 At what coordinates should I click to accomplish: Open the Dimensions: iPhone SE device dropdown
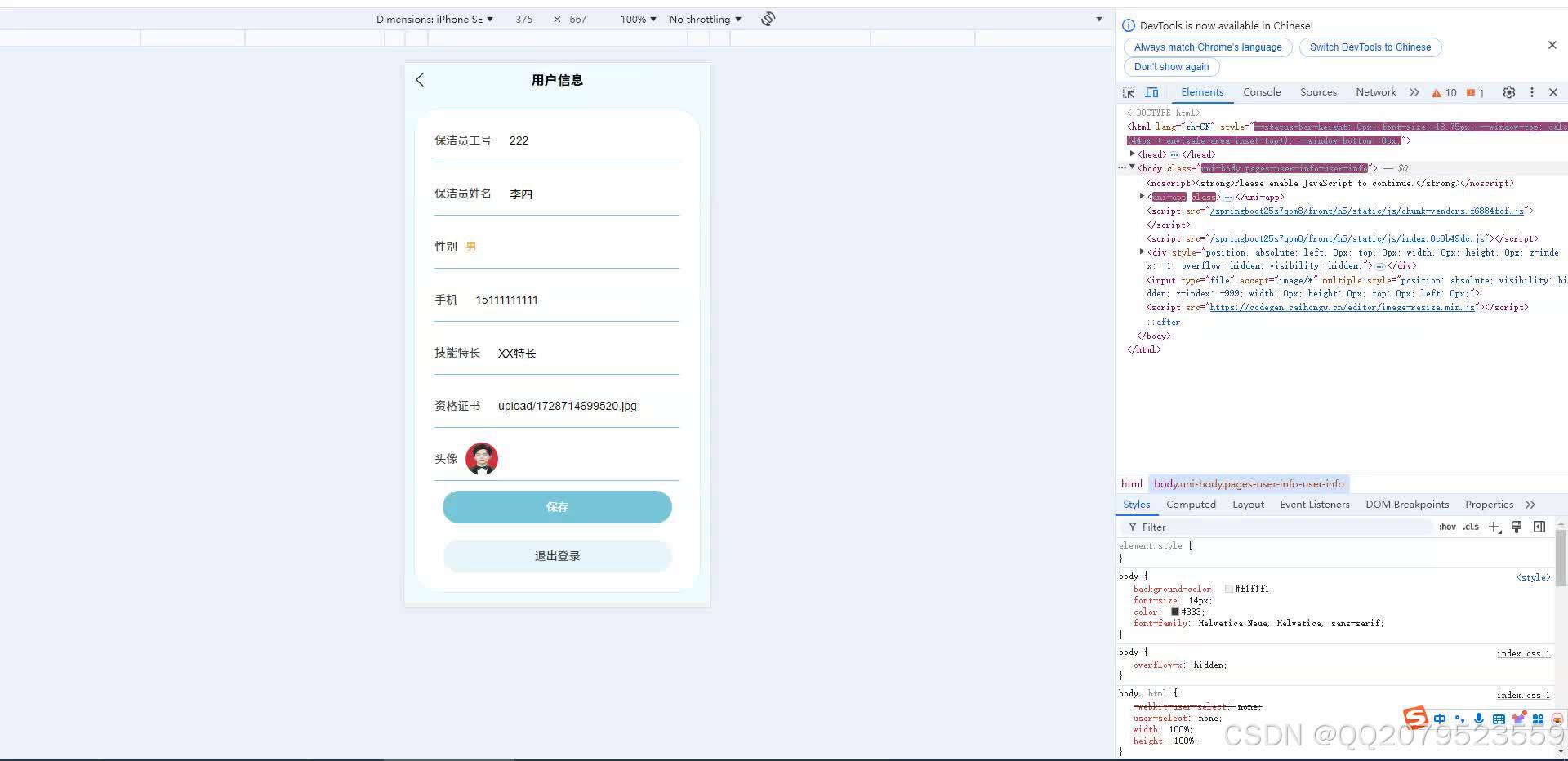coord(434,19)
